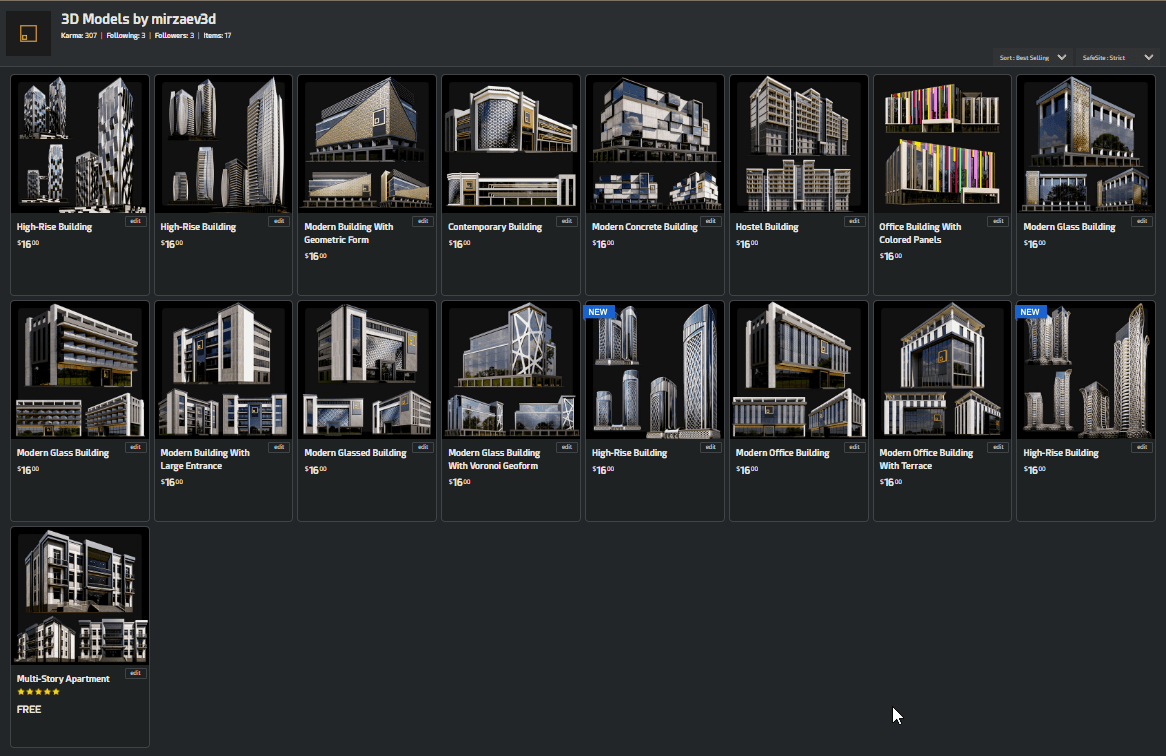The width and height of the screenshot is (1166, 756).
Task: Click the $16 price under Contemporary Building
Action: [459, 244]
